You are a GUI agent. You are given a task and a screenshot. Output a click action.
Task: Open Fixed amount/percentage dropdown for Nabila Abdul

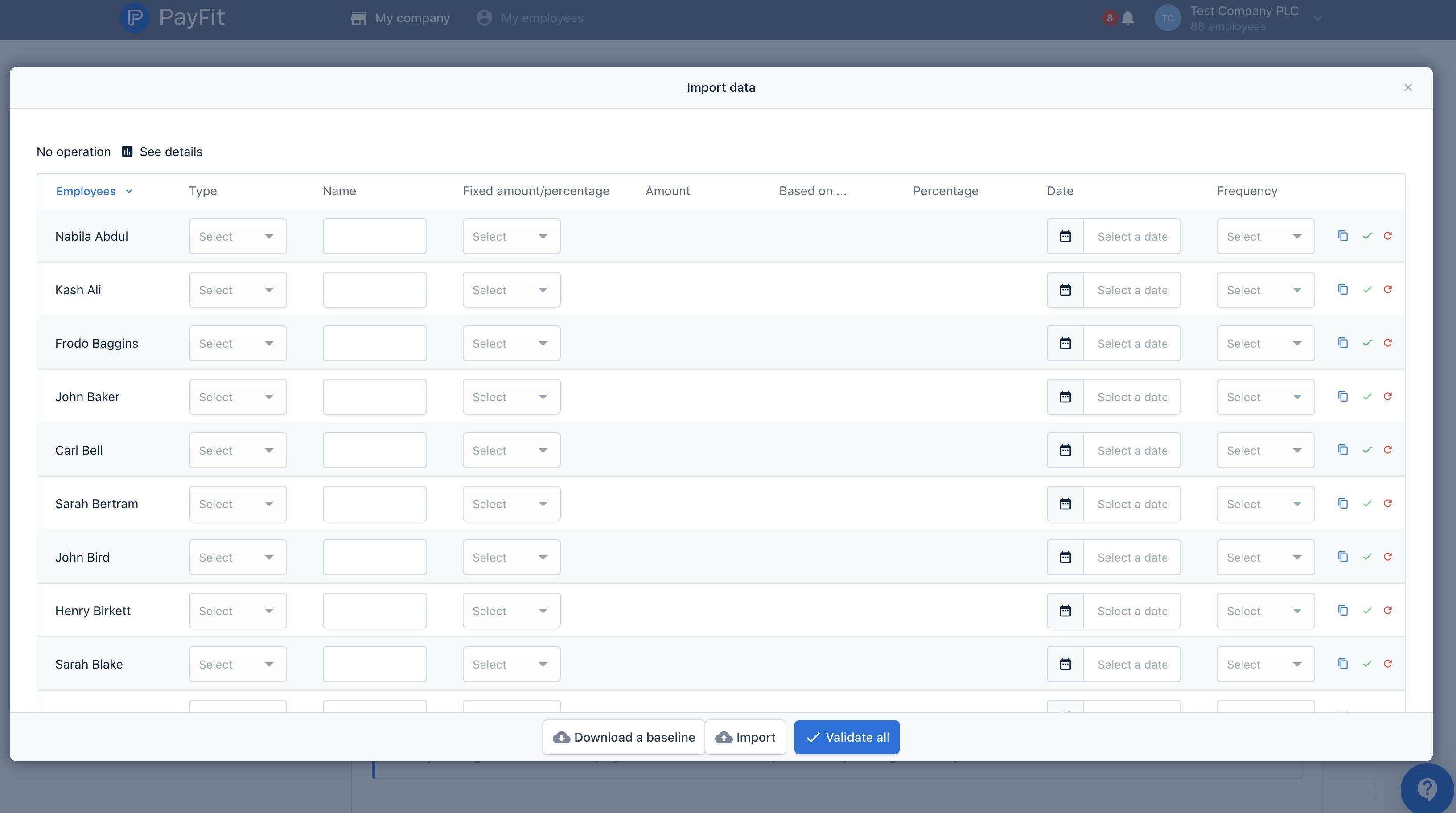click(511, 236)
